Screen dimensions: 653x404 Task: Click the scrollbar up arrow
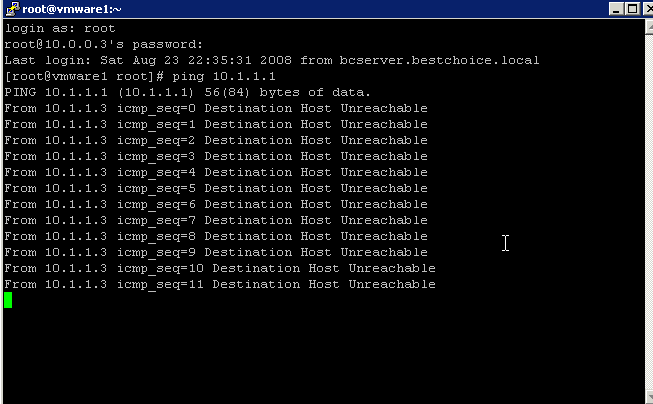pyautogui.click(x=649, y=27)
